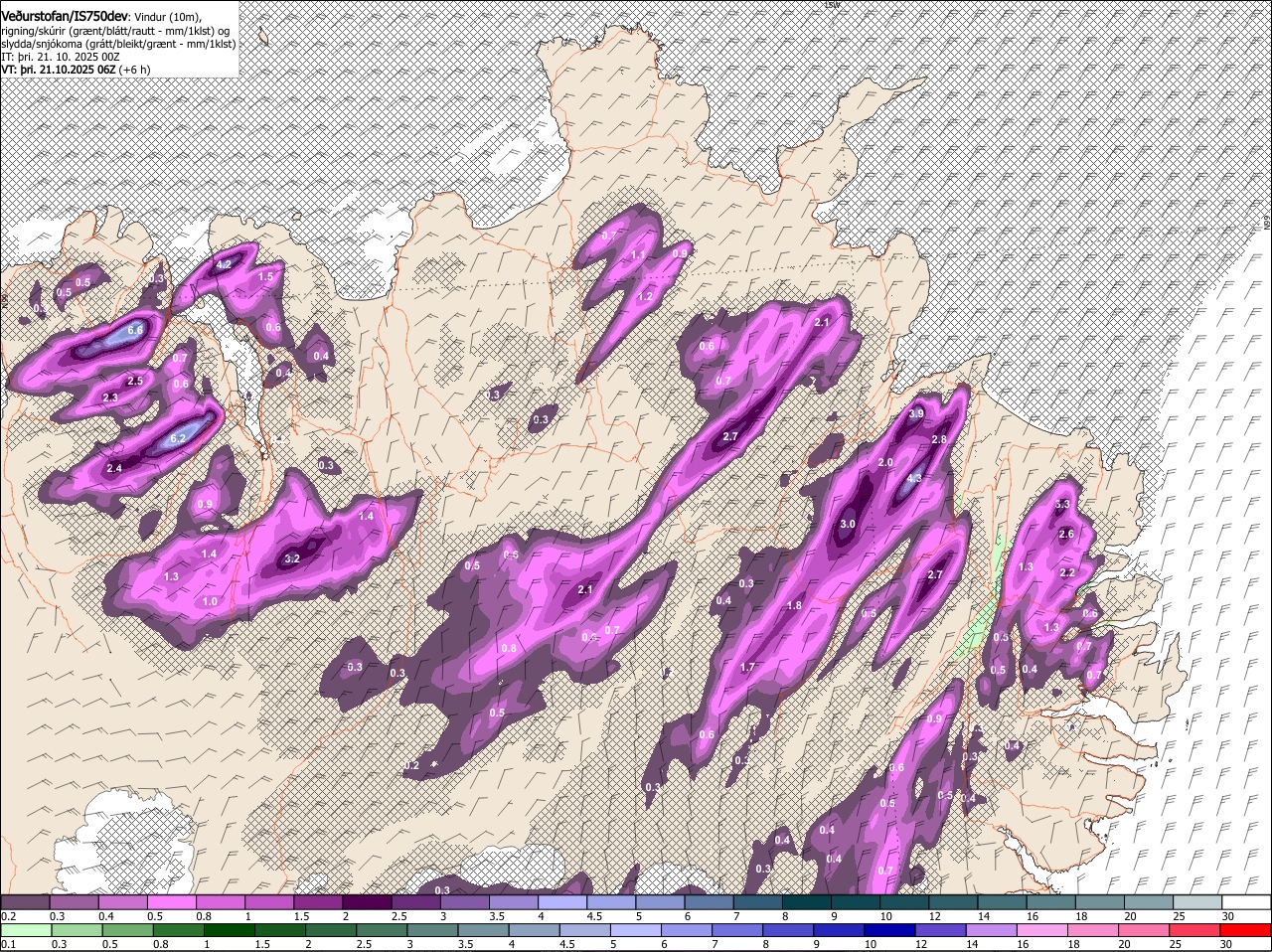Click the 2.3 value on the map
Image resolution: width=1272 pixels, height=952 pixels.
click(x=110, y=397)
